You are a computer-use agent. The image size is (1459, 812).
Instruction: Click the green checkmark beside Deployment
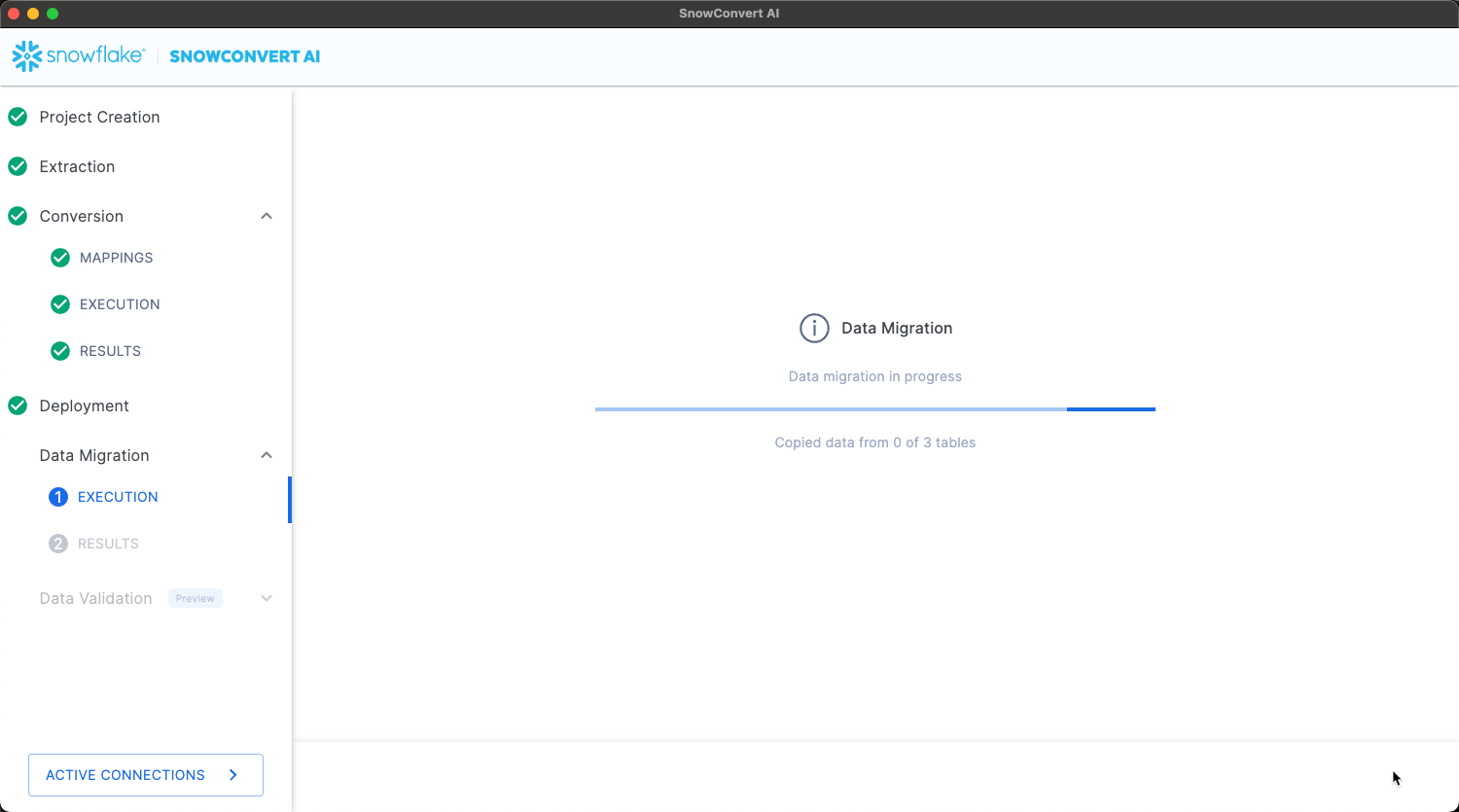(x=18, y=406)
